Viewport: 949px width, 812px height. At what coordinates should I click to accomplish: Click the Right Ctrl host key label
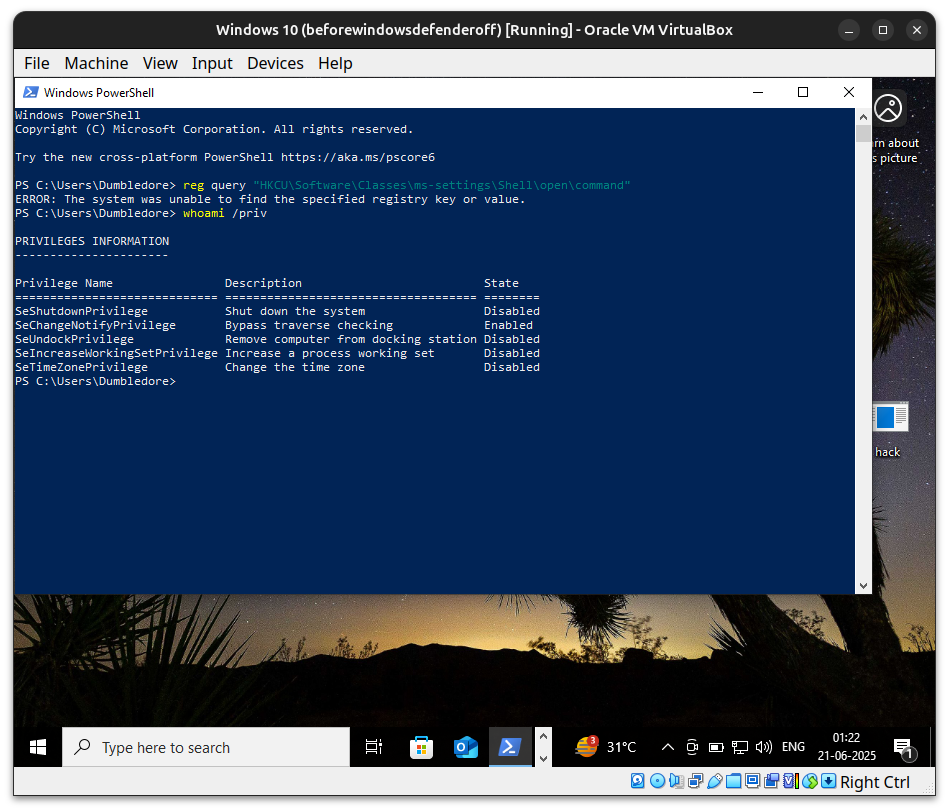pyautogui.click(x=875, y=782)
